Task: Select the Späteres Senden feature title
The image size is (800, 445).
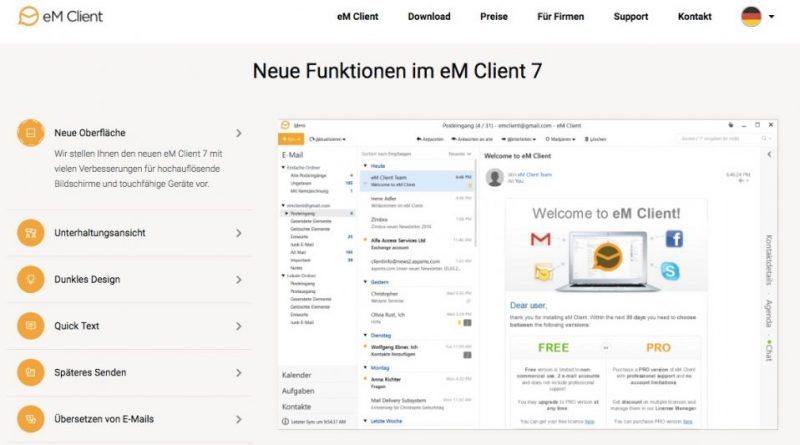Action: pyautogui.click(x=90, y=373)
